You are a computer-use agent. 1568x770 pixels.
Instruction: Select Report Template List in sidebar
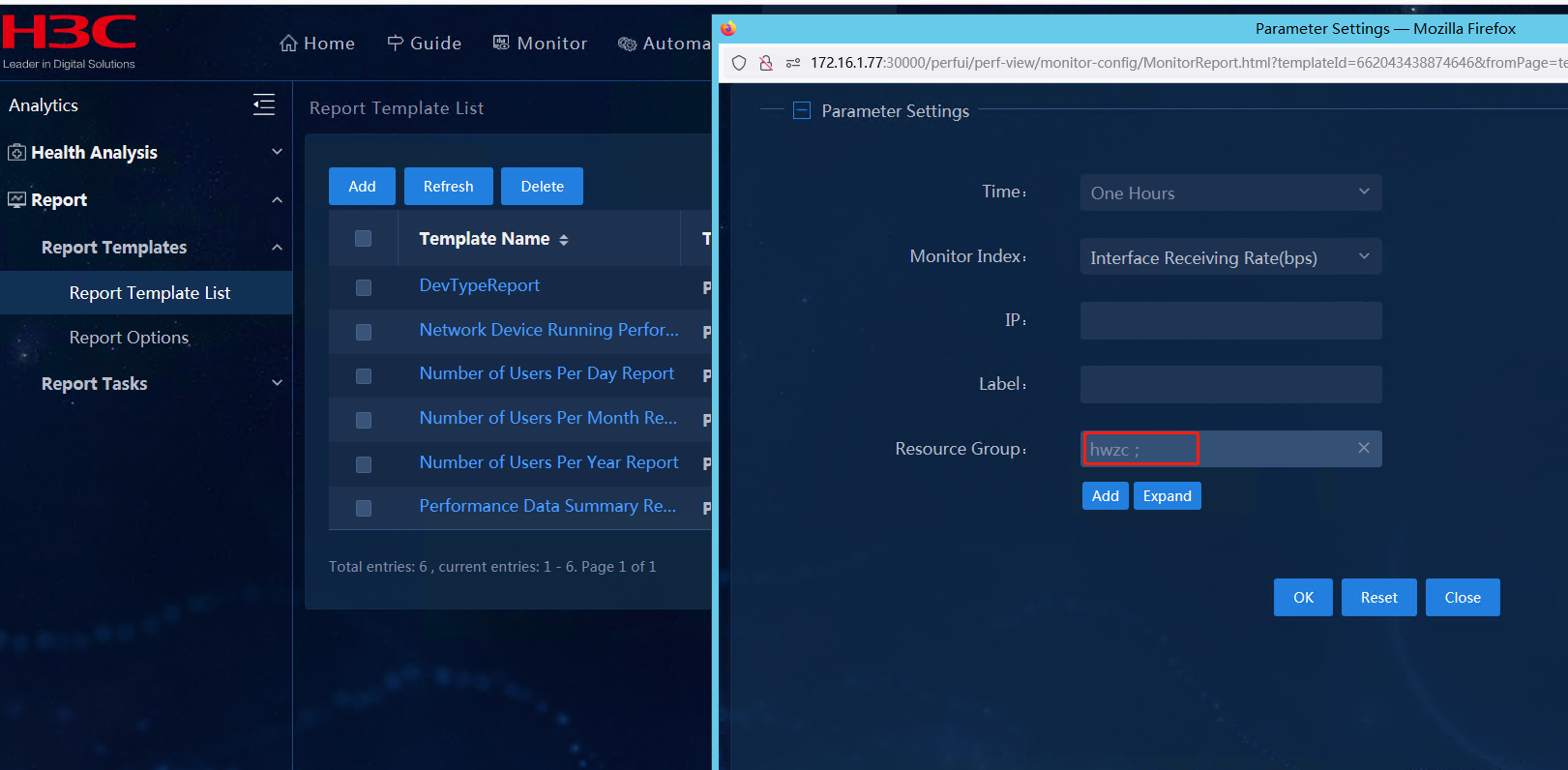[x=146, y=292]
